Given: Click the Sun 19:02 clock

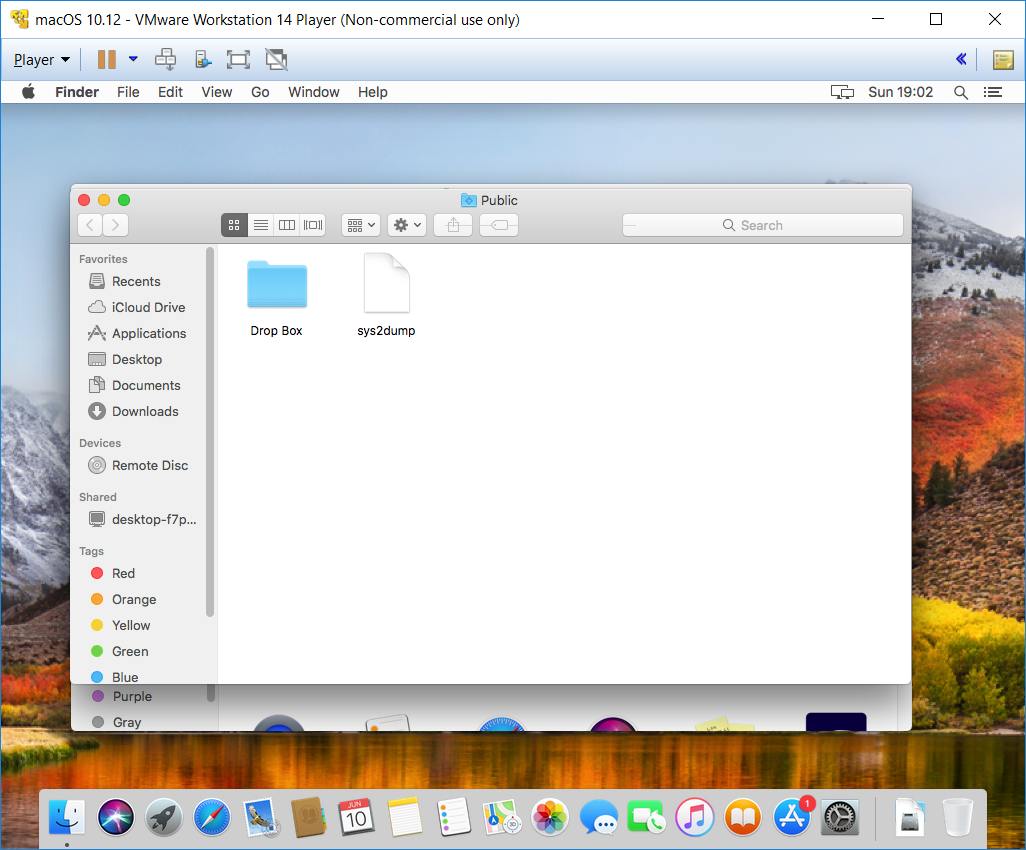Looking at the screenshot, I should pyautogui.click(x=900, y=92).
